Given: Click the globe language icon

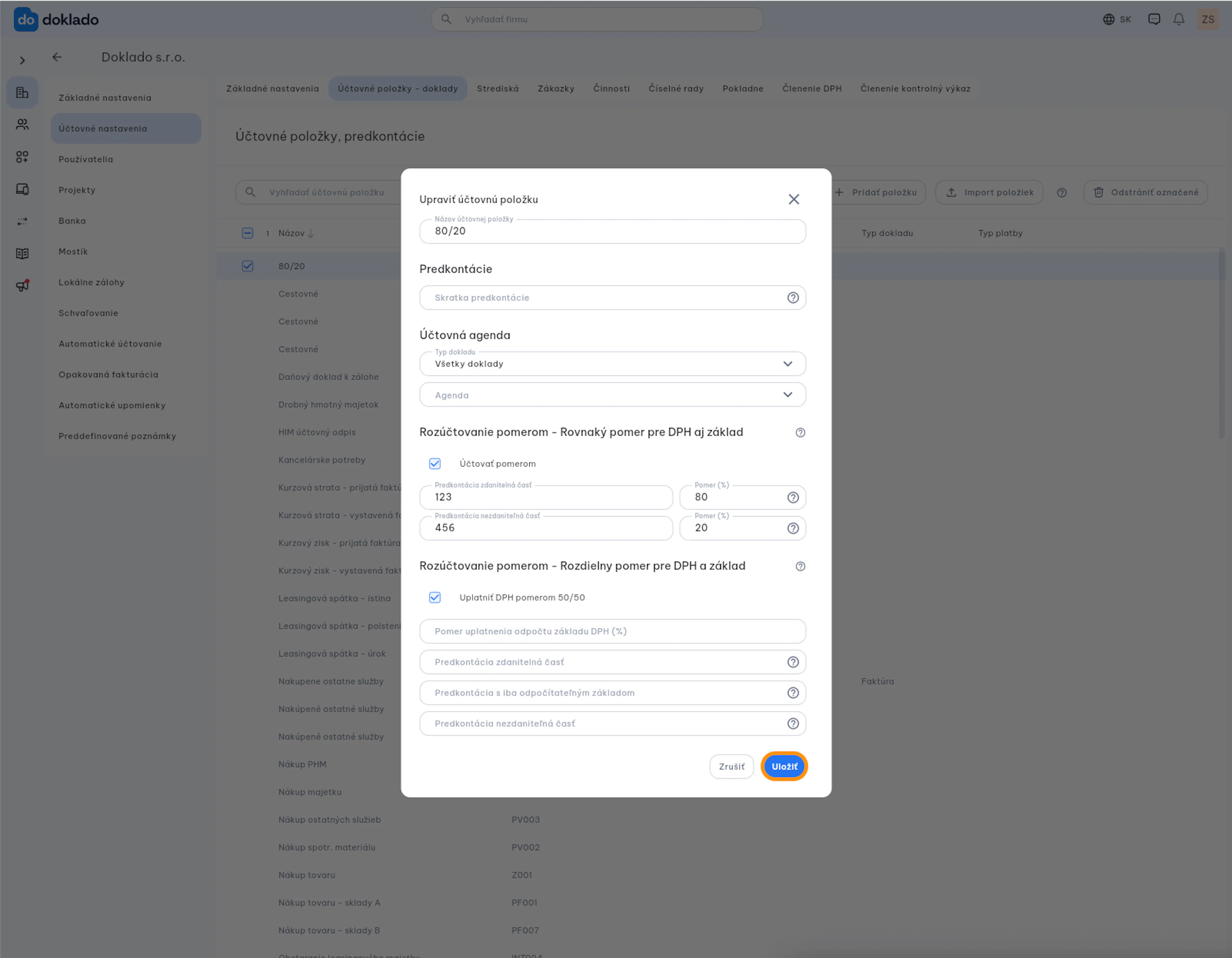Looking at the screenshot, I should 1108,19.
